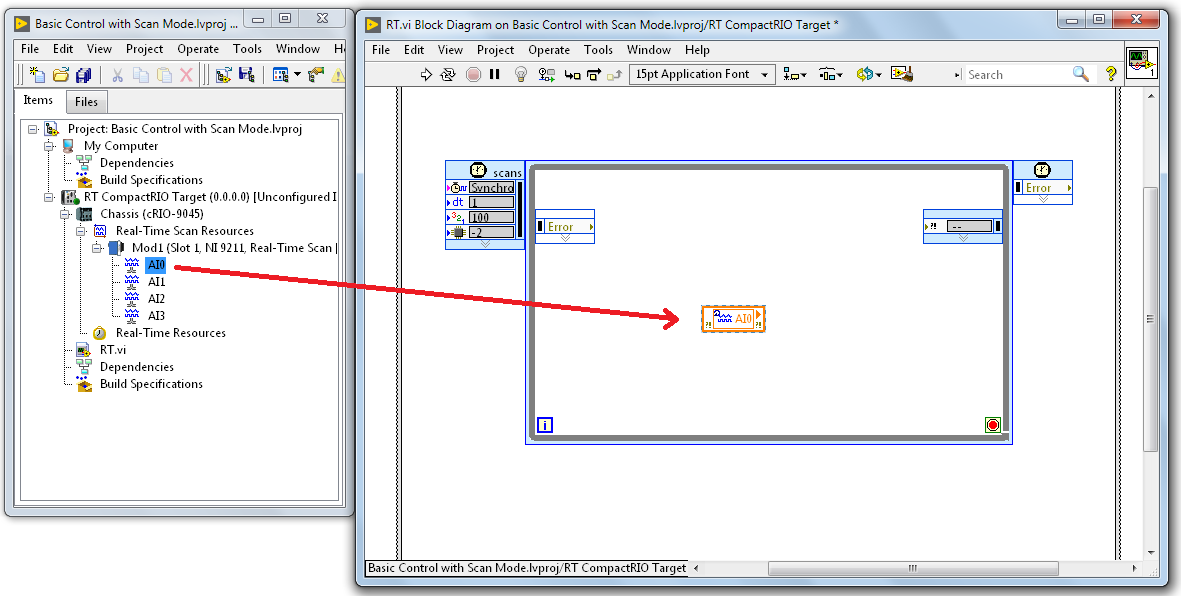1181x596 pixels.
Task: Toggle Highlight Execution light bulb
Action: 520,74
